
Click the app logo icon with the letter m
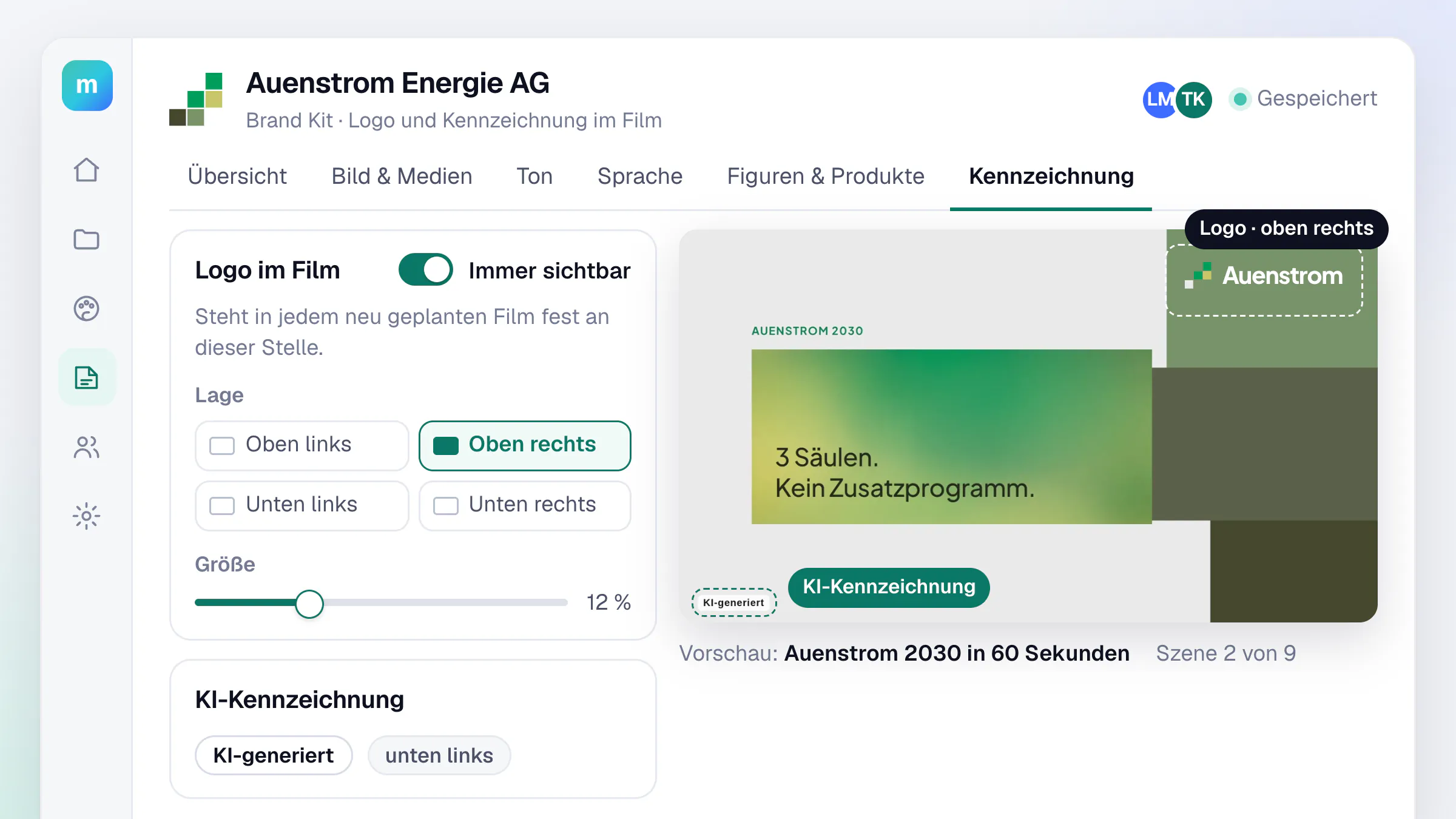pyautogui.click(x=87, y=86)
